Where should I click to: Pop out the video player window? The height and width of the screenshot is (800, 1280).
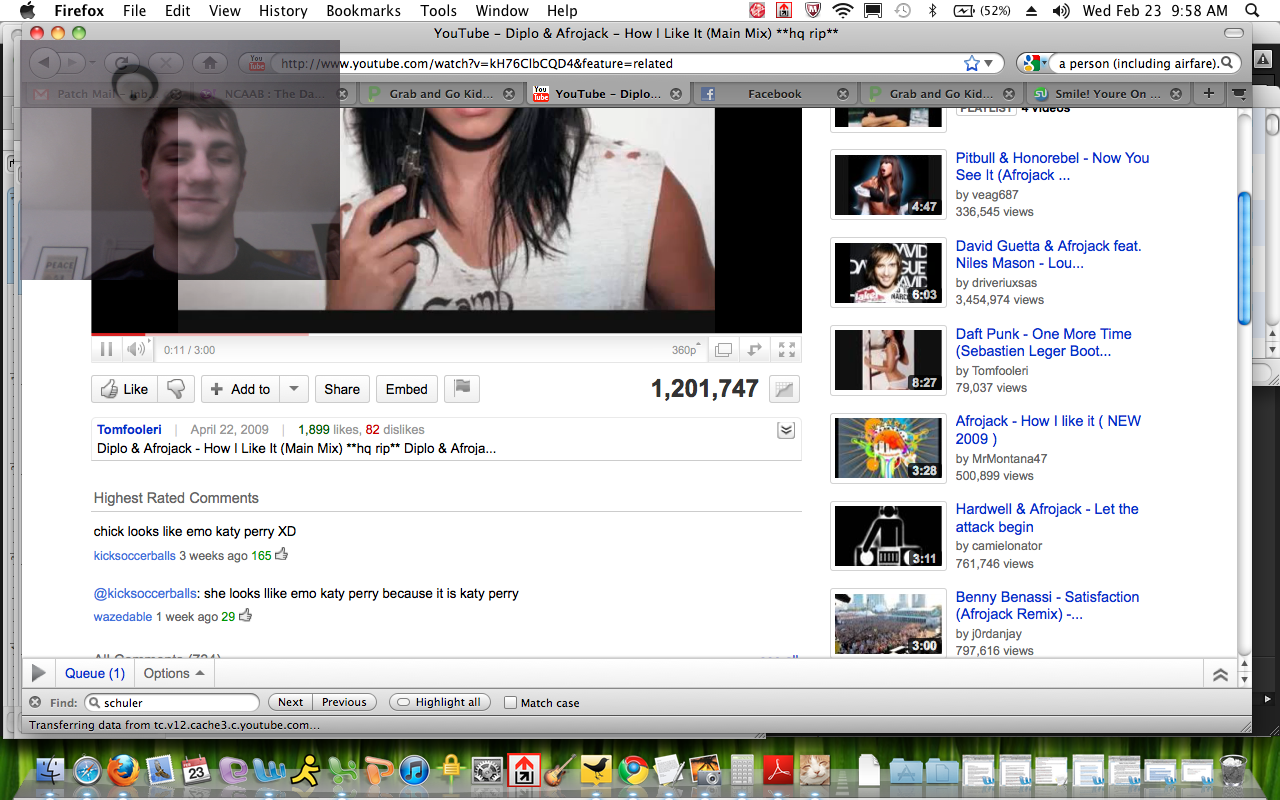pyautogui.click(x=723, y=350)
